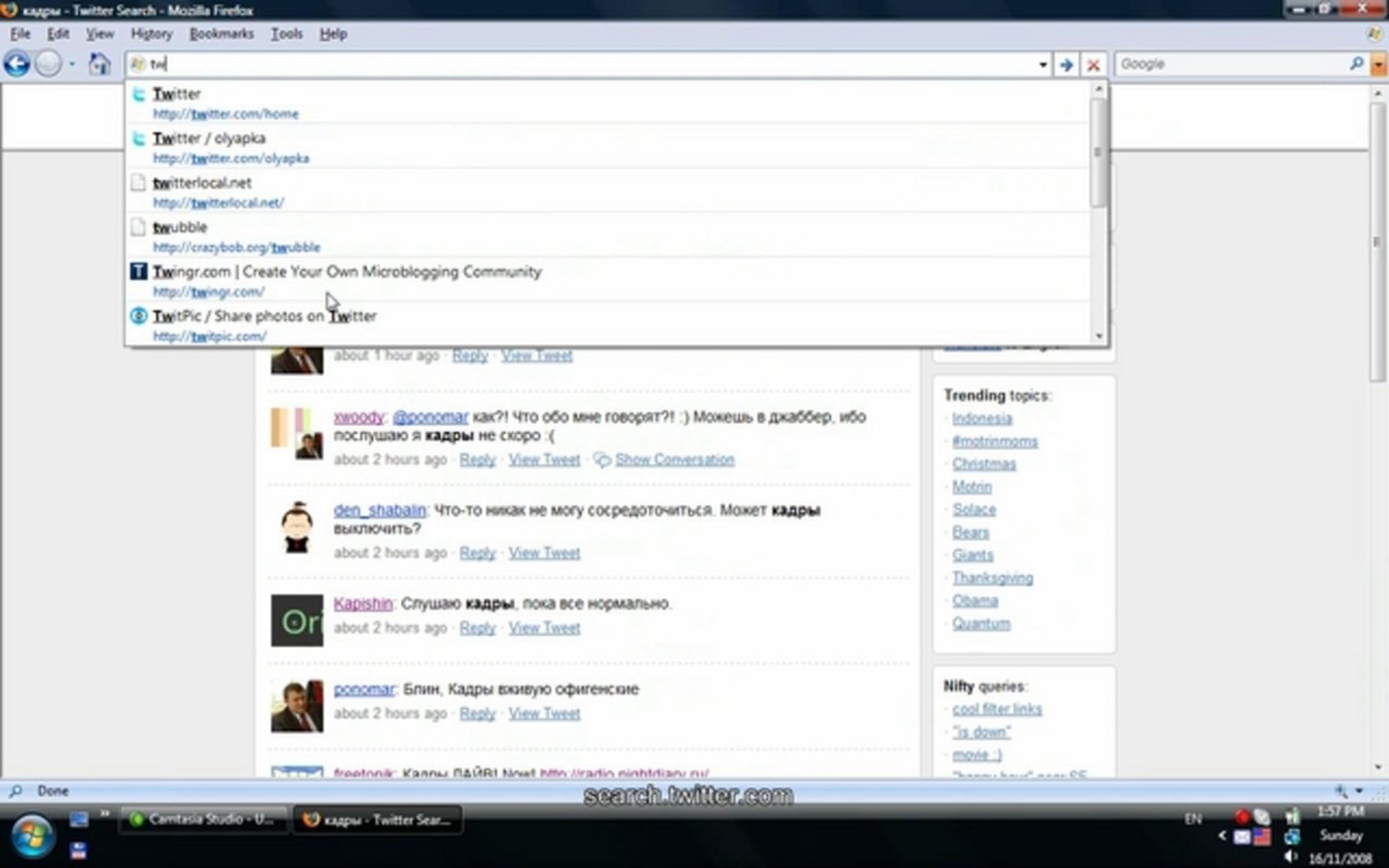Click Show Conversation on xwoody's tweet
This screenshot has height=868, width=1389.
[674, 459]
